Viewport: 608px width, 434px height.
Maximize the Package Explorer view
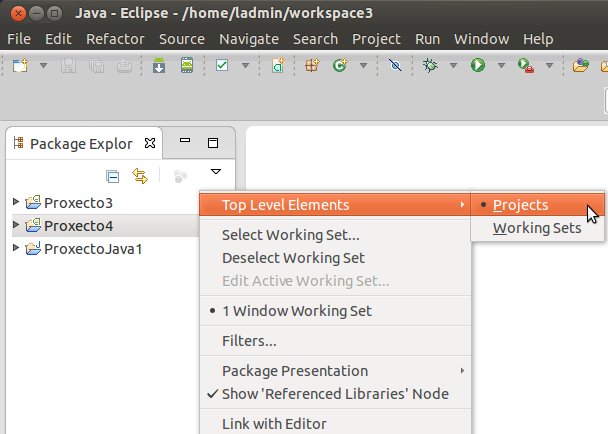tap(212, 143)
